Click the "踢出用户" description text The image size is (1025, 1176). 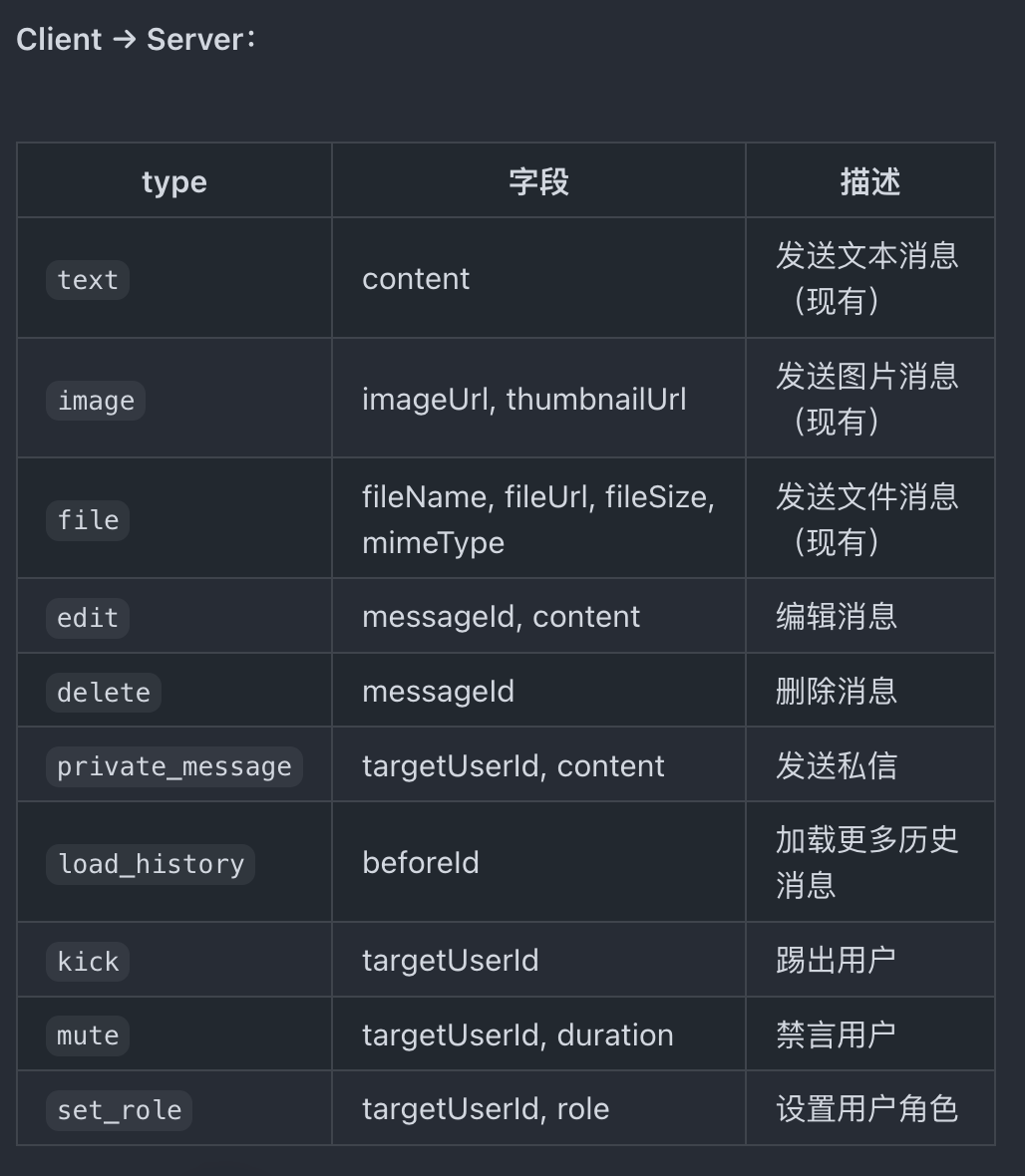pos(837,960)
